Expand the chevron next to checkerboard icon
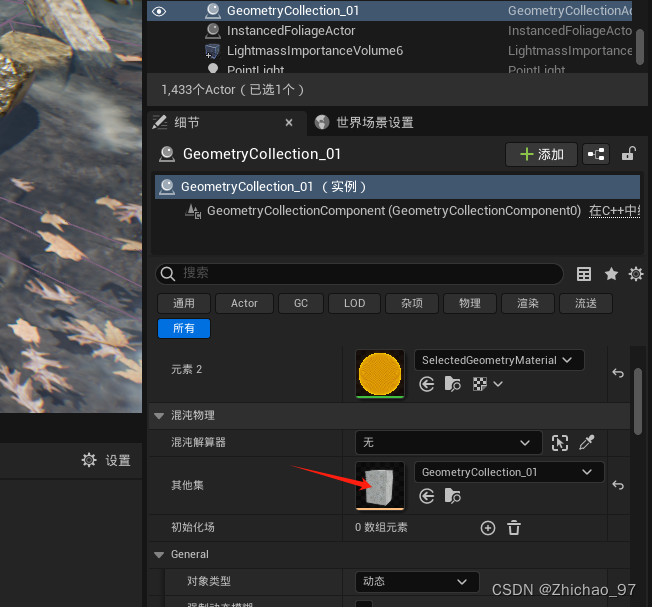The height and width of the screenshot is (607, 652). pos(498,384)
